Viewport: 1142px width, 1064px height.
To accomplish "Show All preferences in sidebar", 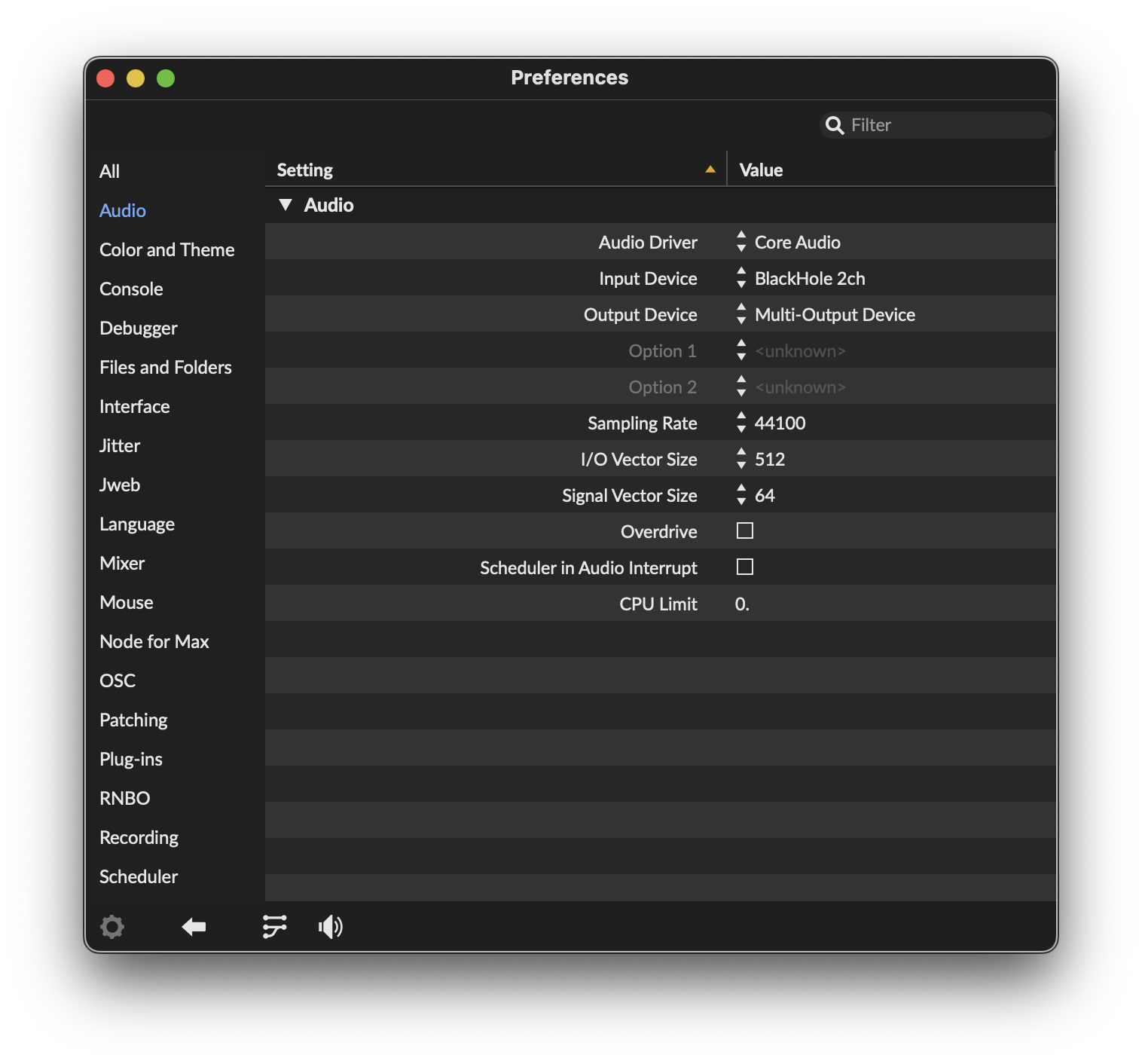I will pos(110,171).
